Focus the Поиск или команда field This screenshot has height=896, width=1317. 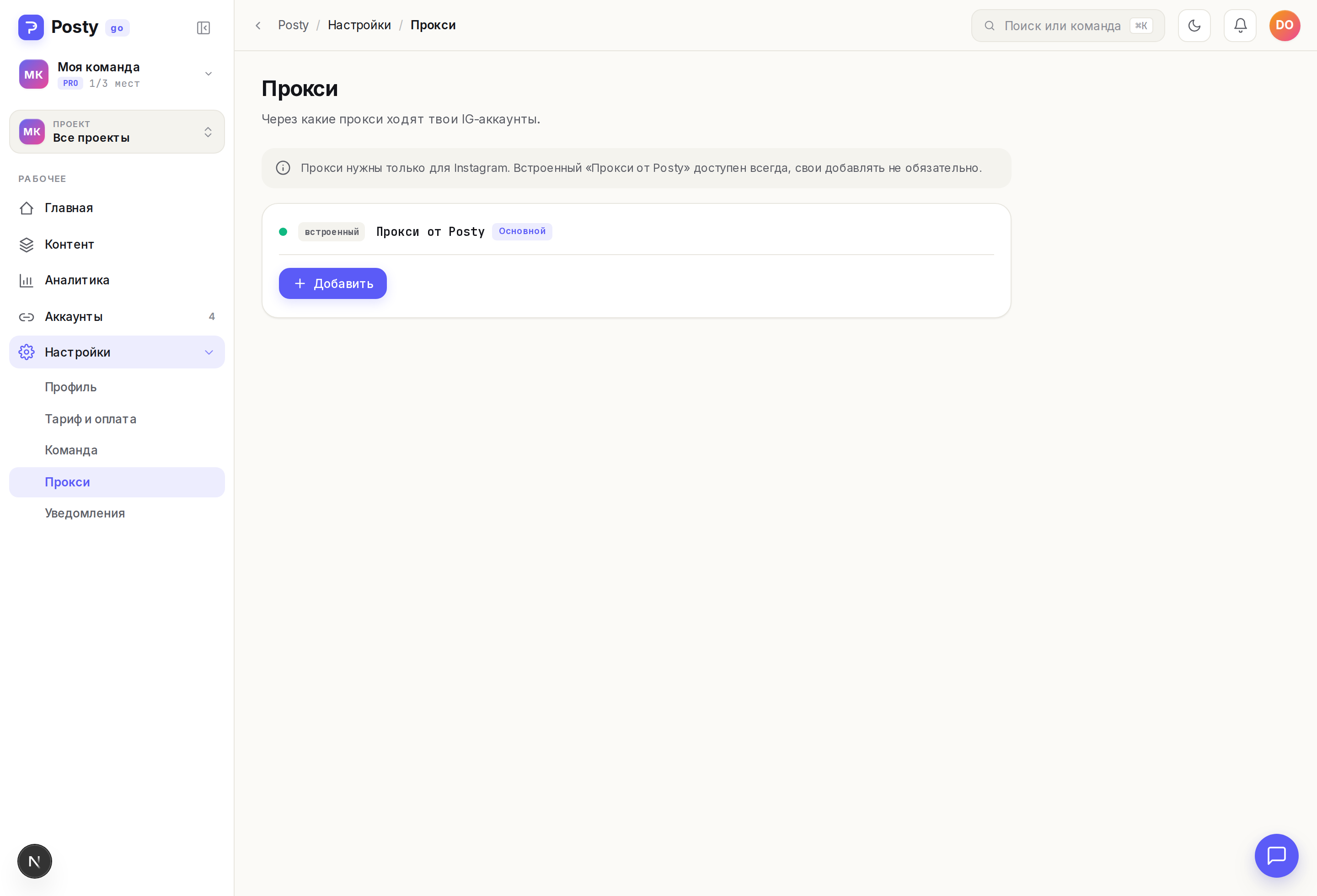(x=1068, y=26)
